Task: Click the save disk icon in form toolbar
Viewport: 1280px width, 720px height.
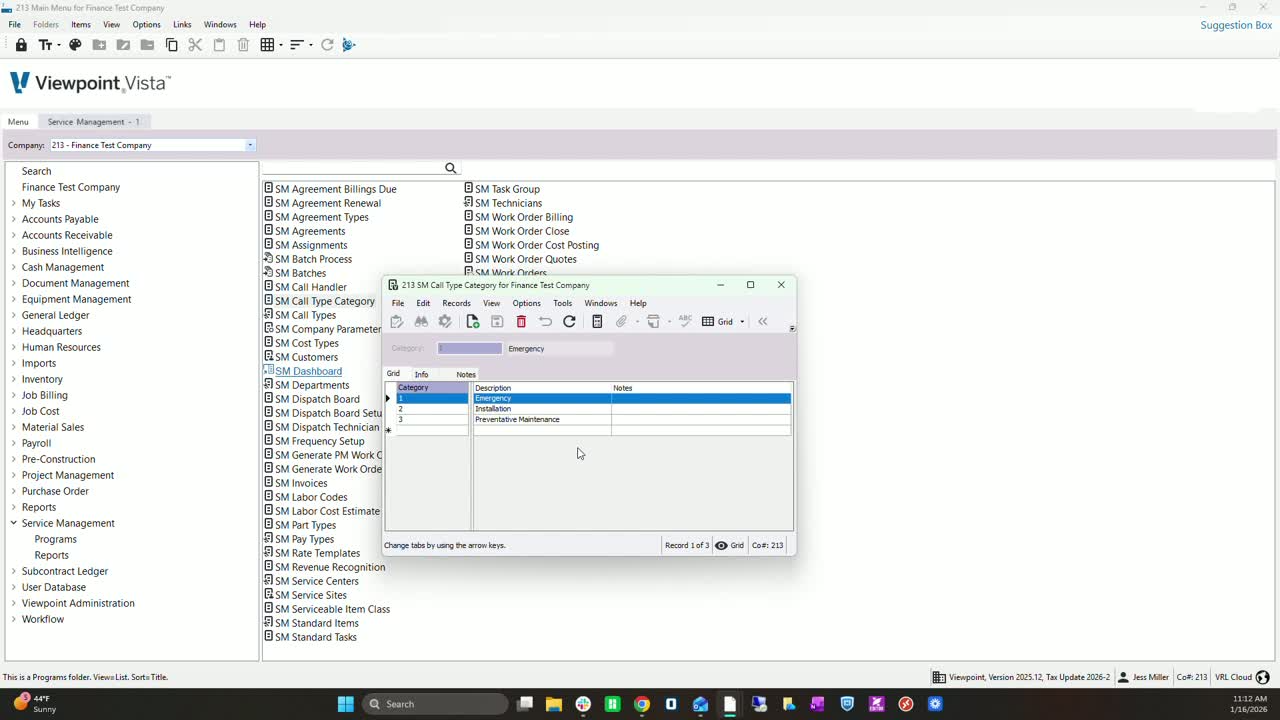Action: [497, 321]
